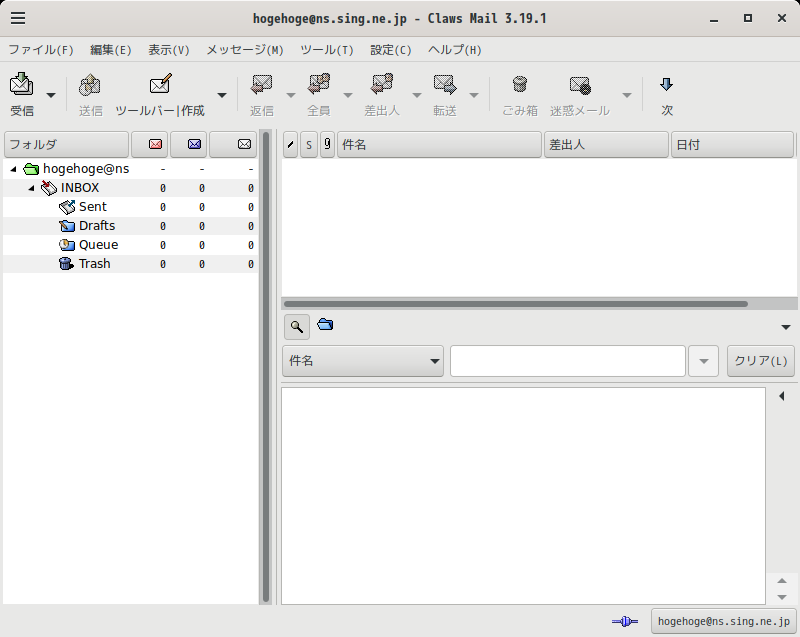This screenshot has width=800, height=637.
Task: Click the Reply to sender (差出人) icon
Action: pyautogui.click(x=382, y=85)
